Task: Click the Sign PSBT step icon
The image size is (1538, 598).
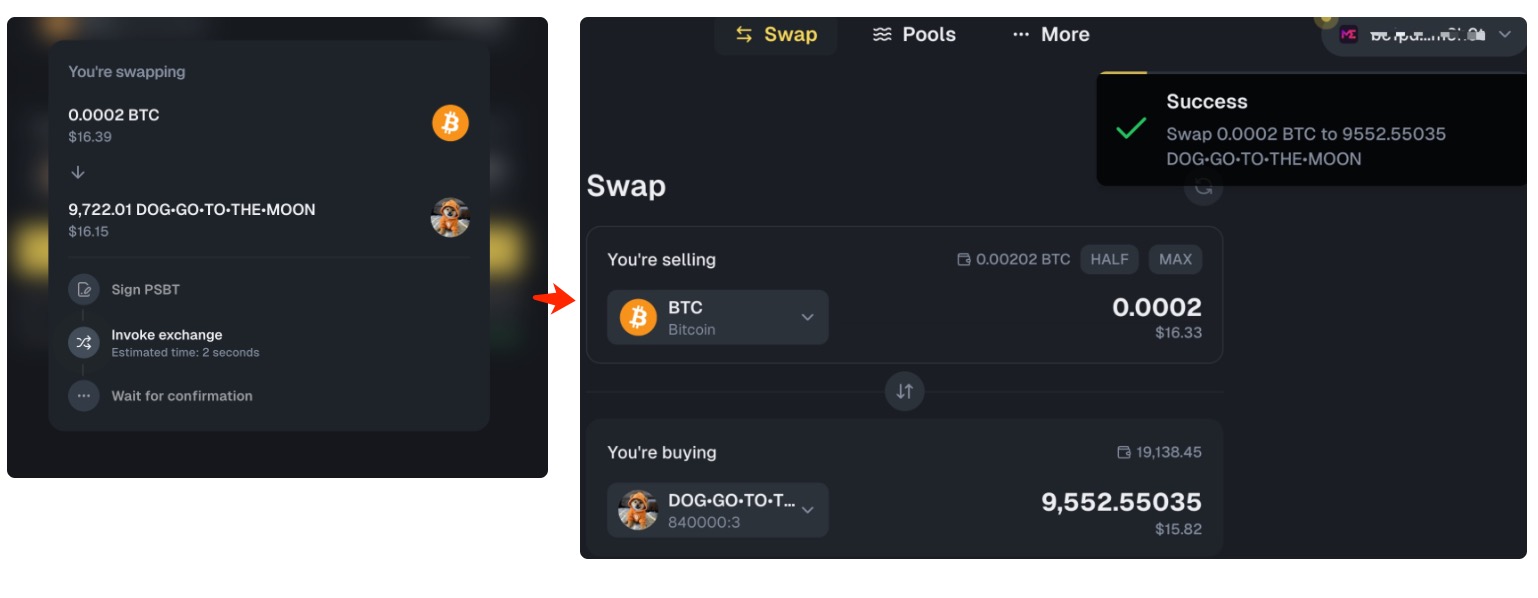Action: tap(84, 290)
